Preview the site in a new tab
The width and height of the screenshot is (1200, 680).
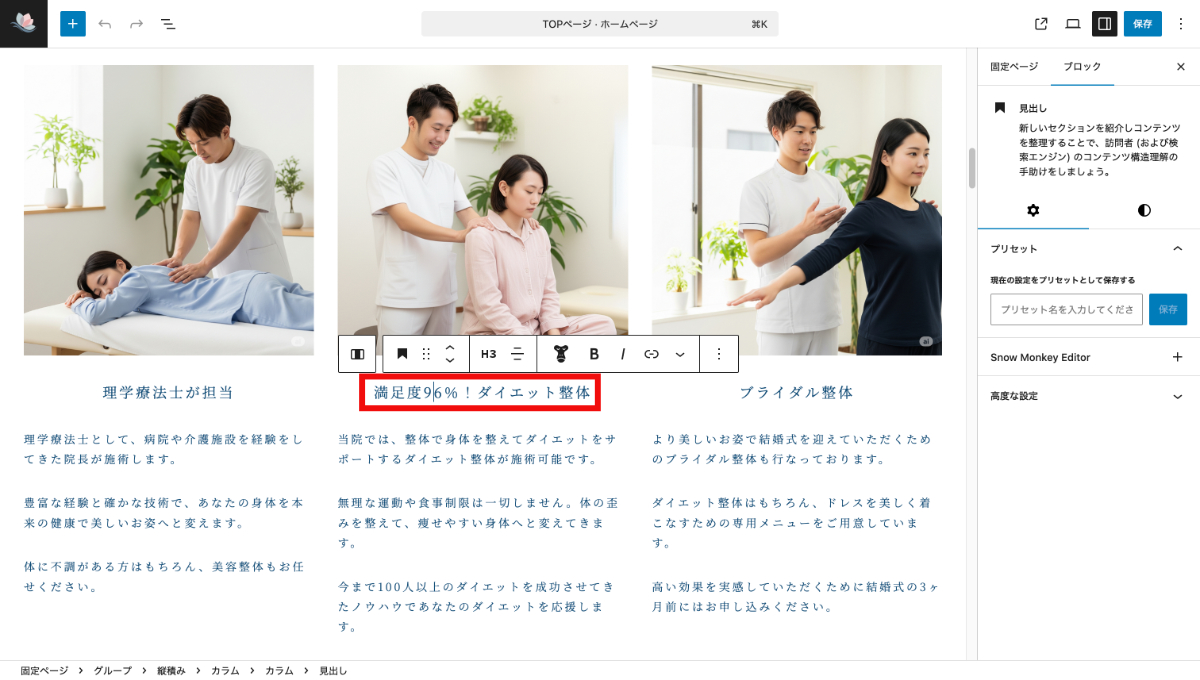(1040, 22)
